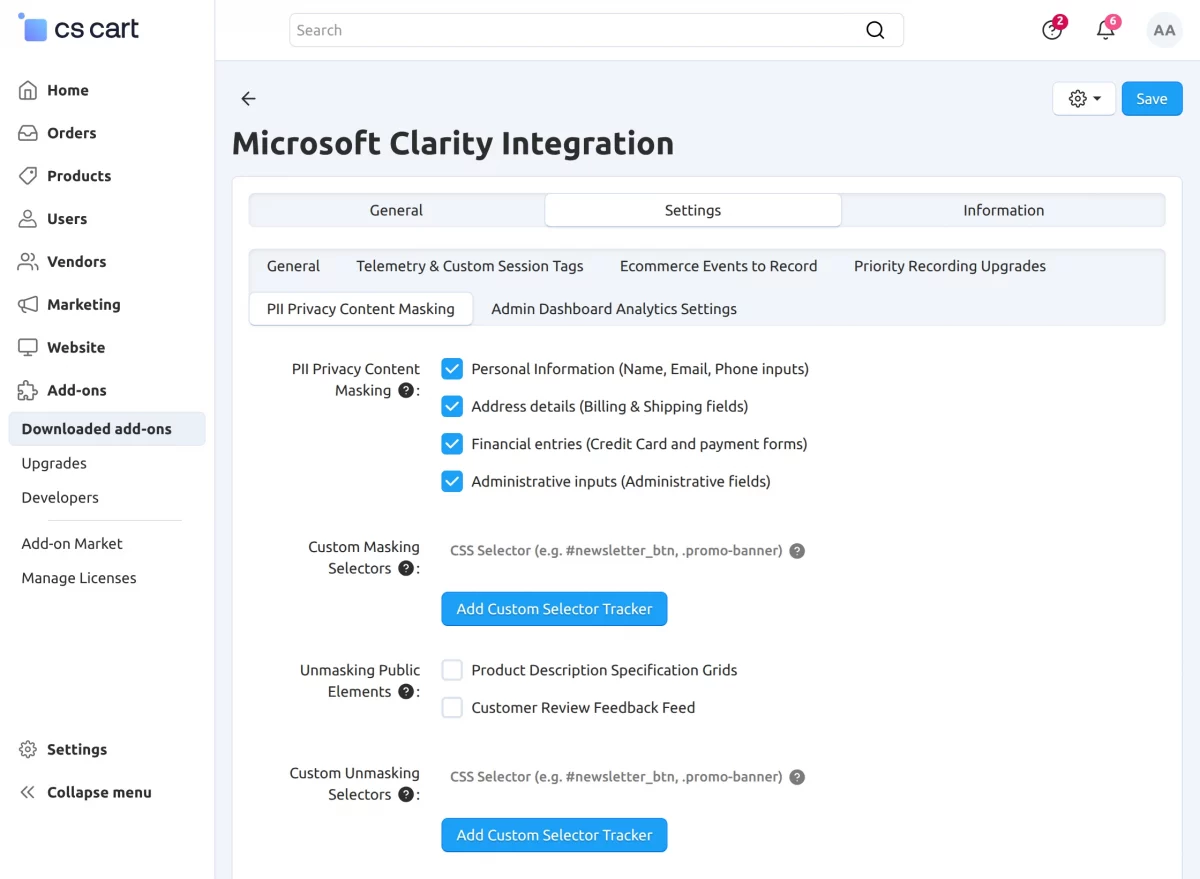Open the help icon with badge 2
1200x879 pixels.
tap(1052, 30)
